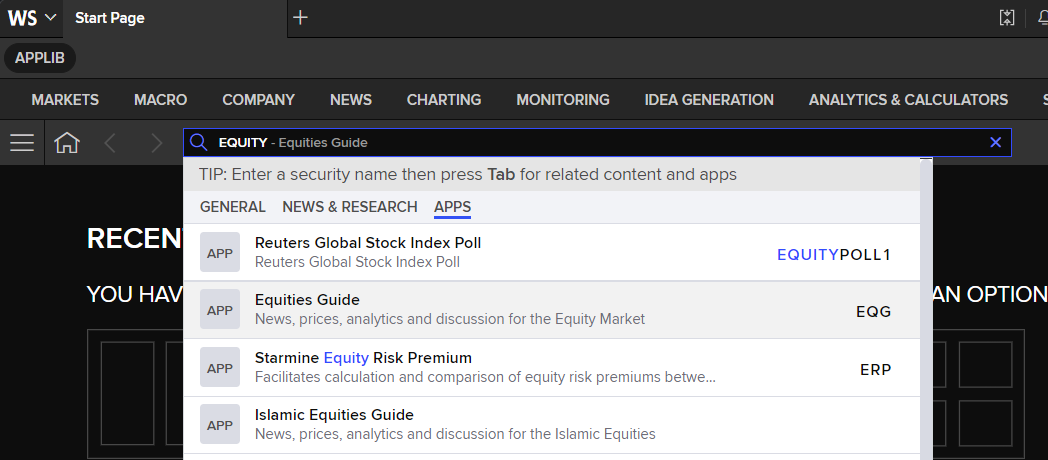Viewport: 1048px width, 460px height.
Task: Open Starmine Equity Risk Premium result
Action: coord(551,368)
